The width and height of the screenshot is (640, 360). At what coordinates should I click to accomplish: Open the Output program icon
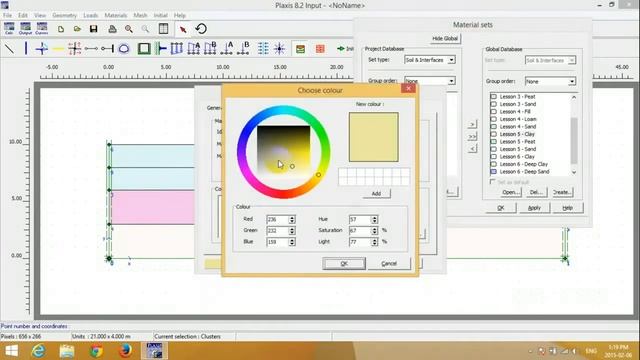(x=25, y=29)
